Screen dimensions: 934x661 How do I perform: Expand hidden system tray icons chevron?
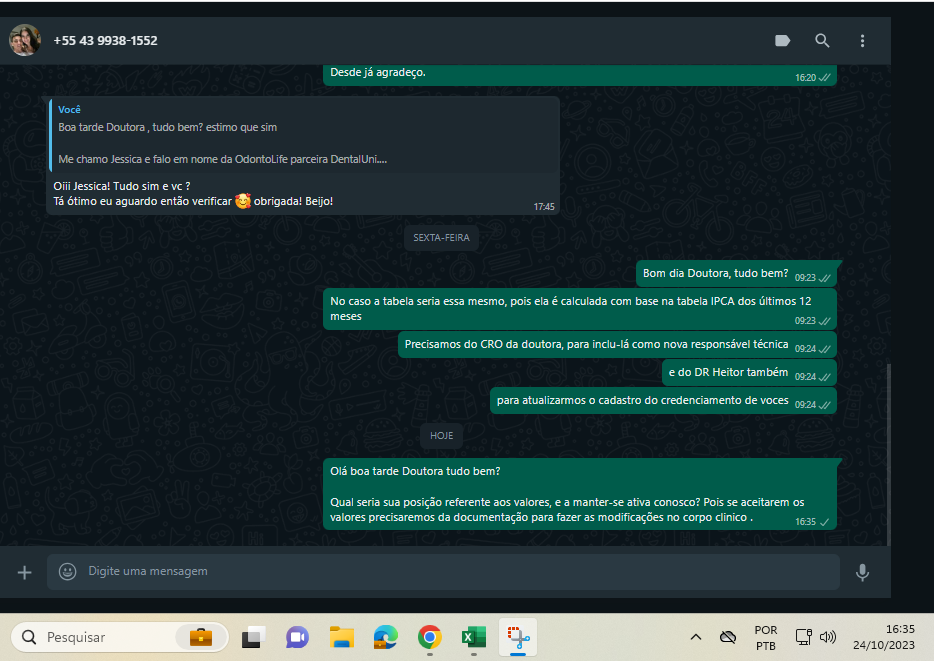695,637
